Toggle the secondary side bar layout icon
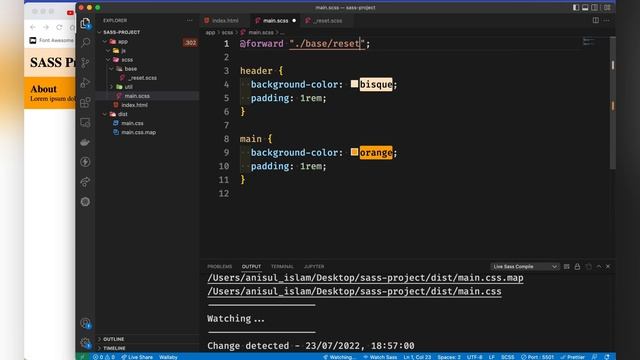 (595, 7)
